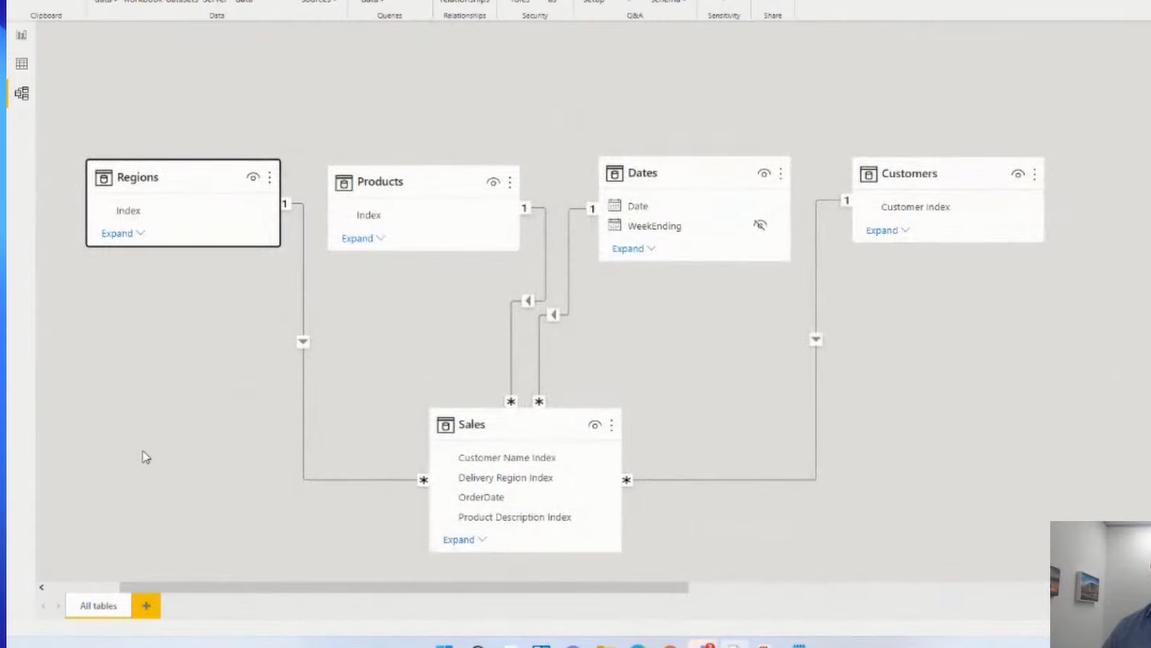Viewport: 1151px width, 648px height.
Task: Select the OrderDate field in Sales
Action: pos(481,497)
